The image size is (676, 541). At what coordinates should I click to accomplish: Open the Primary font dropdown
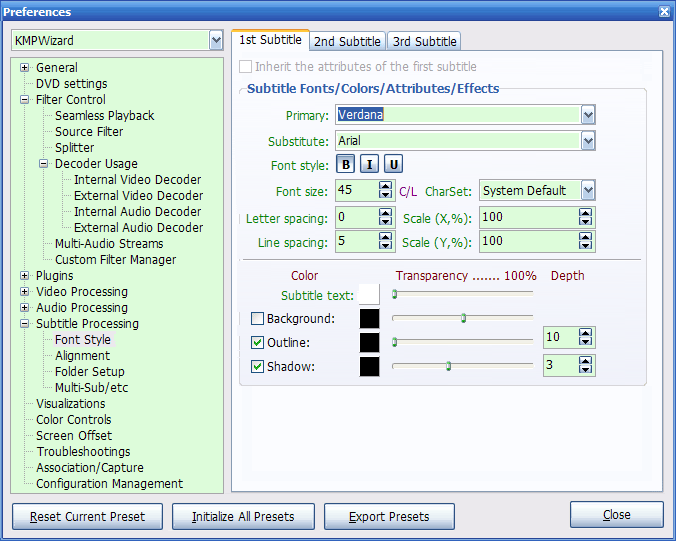588,115
